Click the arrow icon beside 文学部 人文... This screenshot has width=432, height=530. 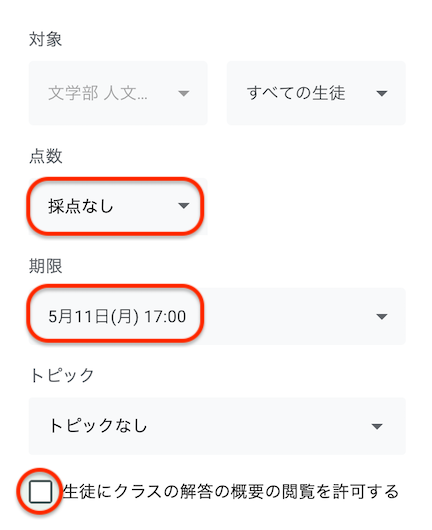click(184, 93)
